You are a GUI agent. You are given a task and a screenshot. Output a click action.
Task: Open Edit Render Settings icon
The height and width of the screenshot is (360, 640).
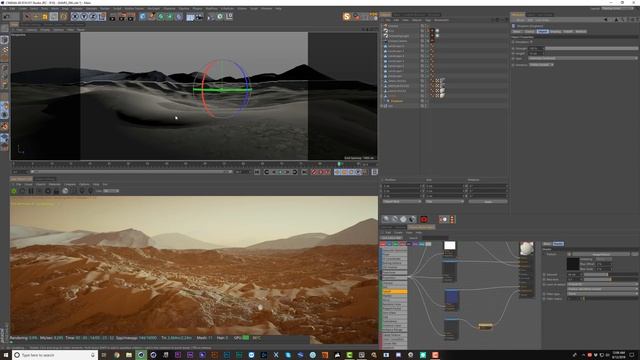pos(131,17)
